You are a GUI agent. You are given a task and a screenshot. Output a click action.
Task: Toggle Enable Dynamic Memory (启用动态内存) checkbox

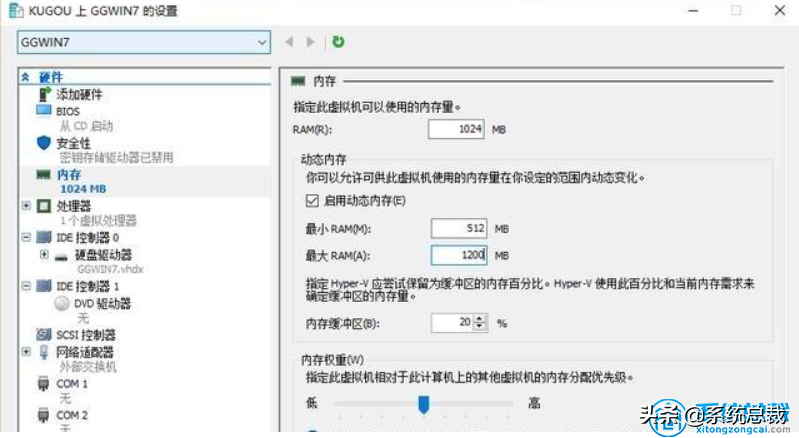point(312,201)
